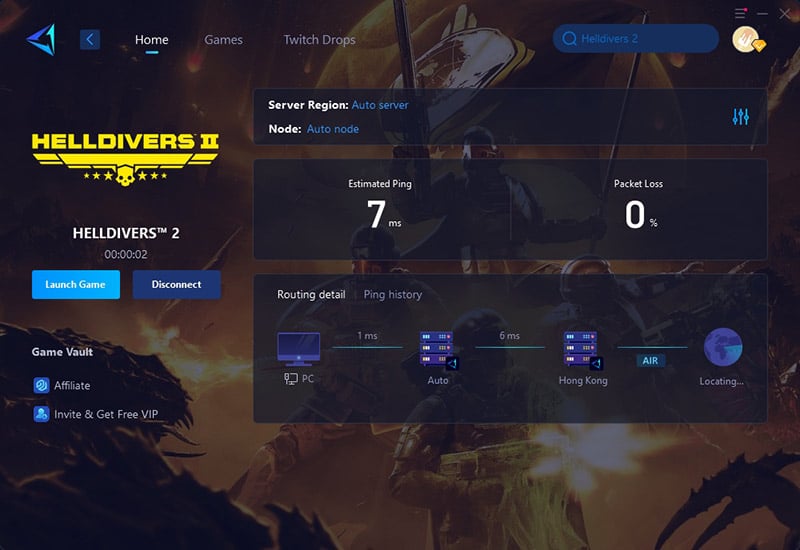Click the Locating... status text
This screenshot has width=800, height=550.
coord(721,381)
